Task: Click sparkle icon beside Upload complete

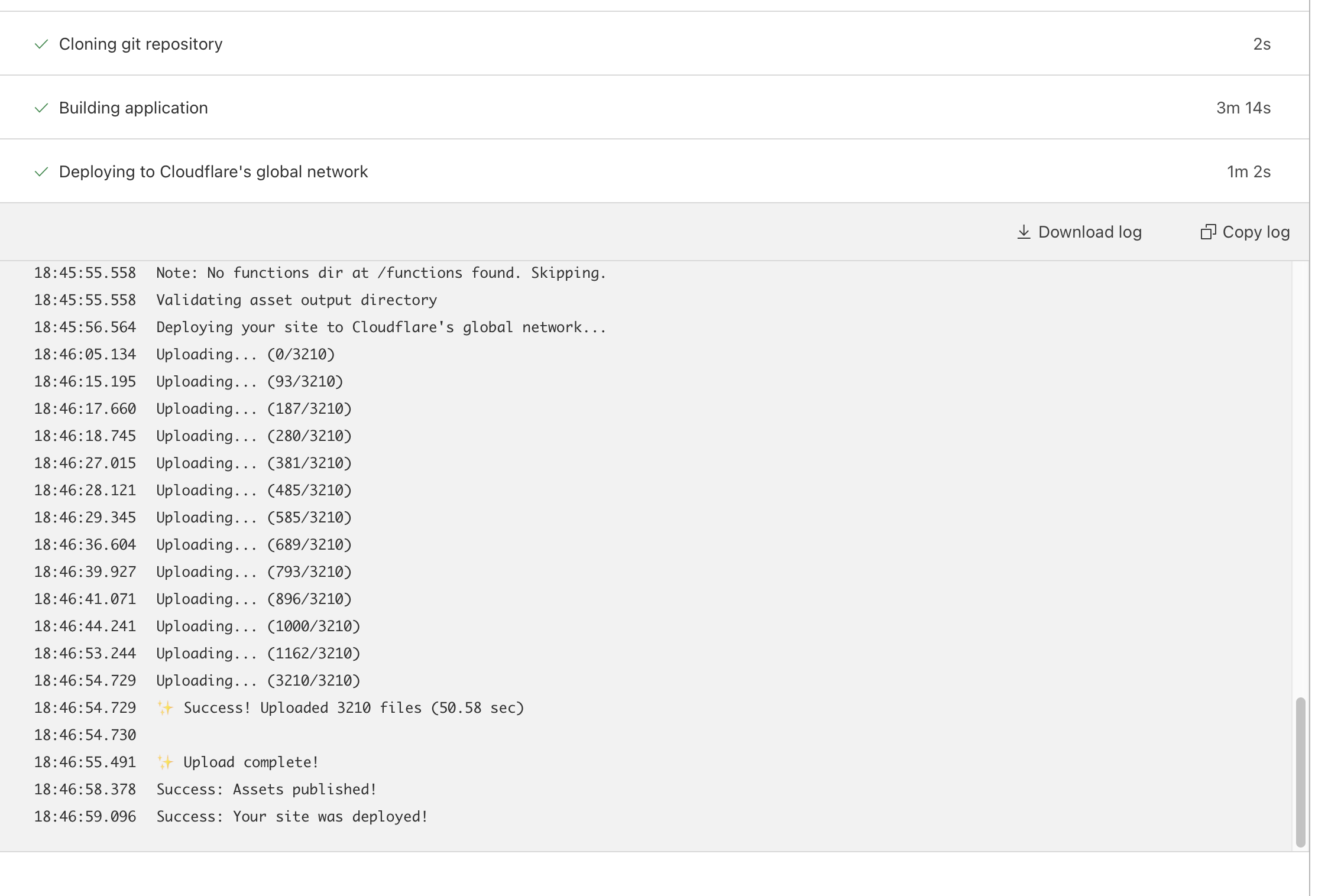Action: tap(166, 762)
